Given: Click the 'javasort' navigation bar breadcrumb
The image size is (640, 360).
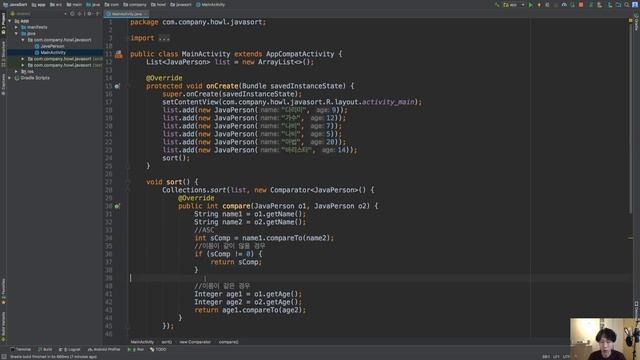Looking at the screenshot, I should point(181,5).
